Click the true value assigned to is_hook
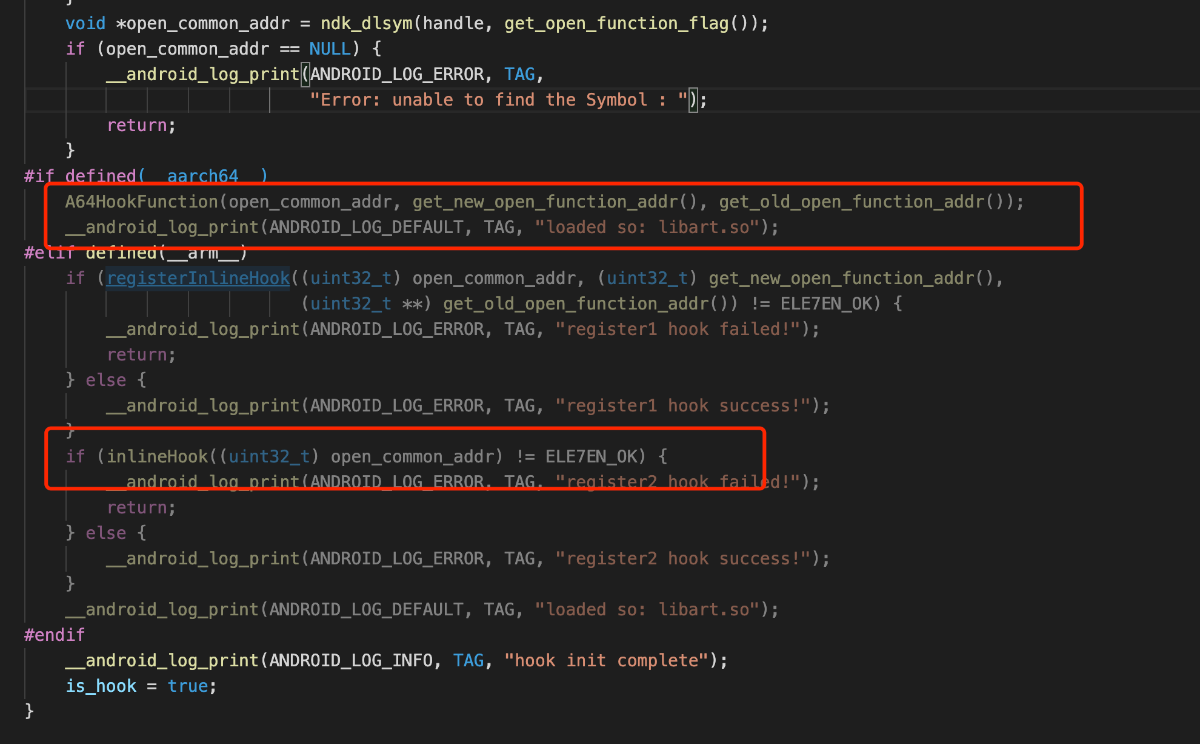The height and width of the screenshot is (744, 1200). tap(188, 686)
